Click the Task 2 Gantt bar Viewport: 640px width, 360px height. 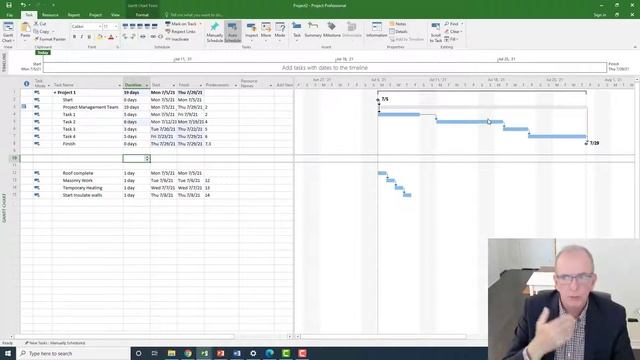click(469, 122)
